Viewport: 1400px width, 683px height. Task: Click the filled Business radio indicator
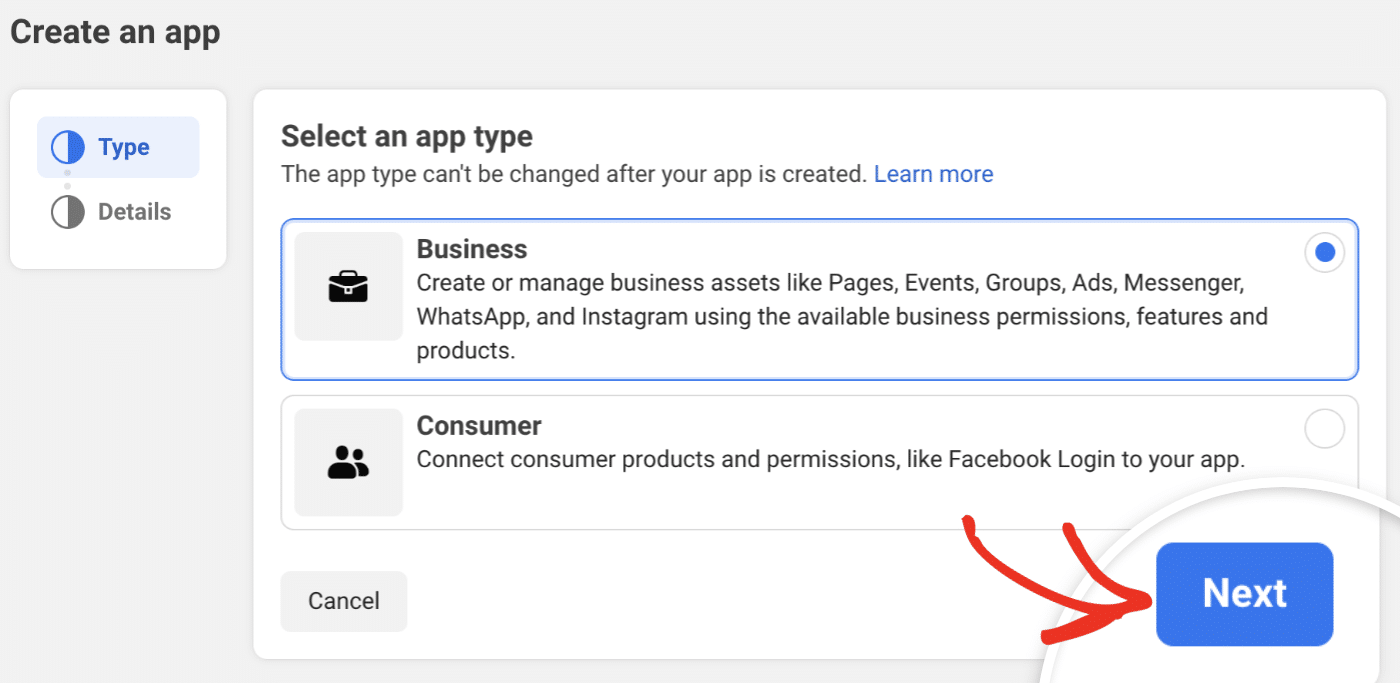[1324, 253]
